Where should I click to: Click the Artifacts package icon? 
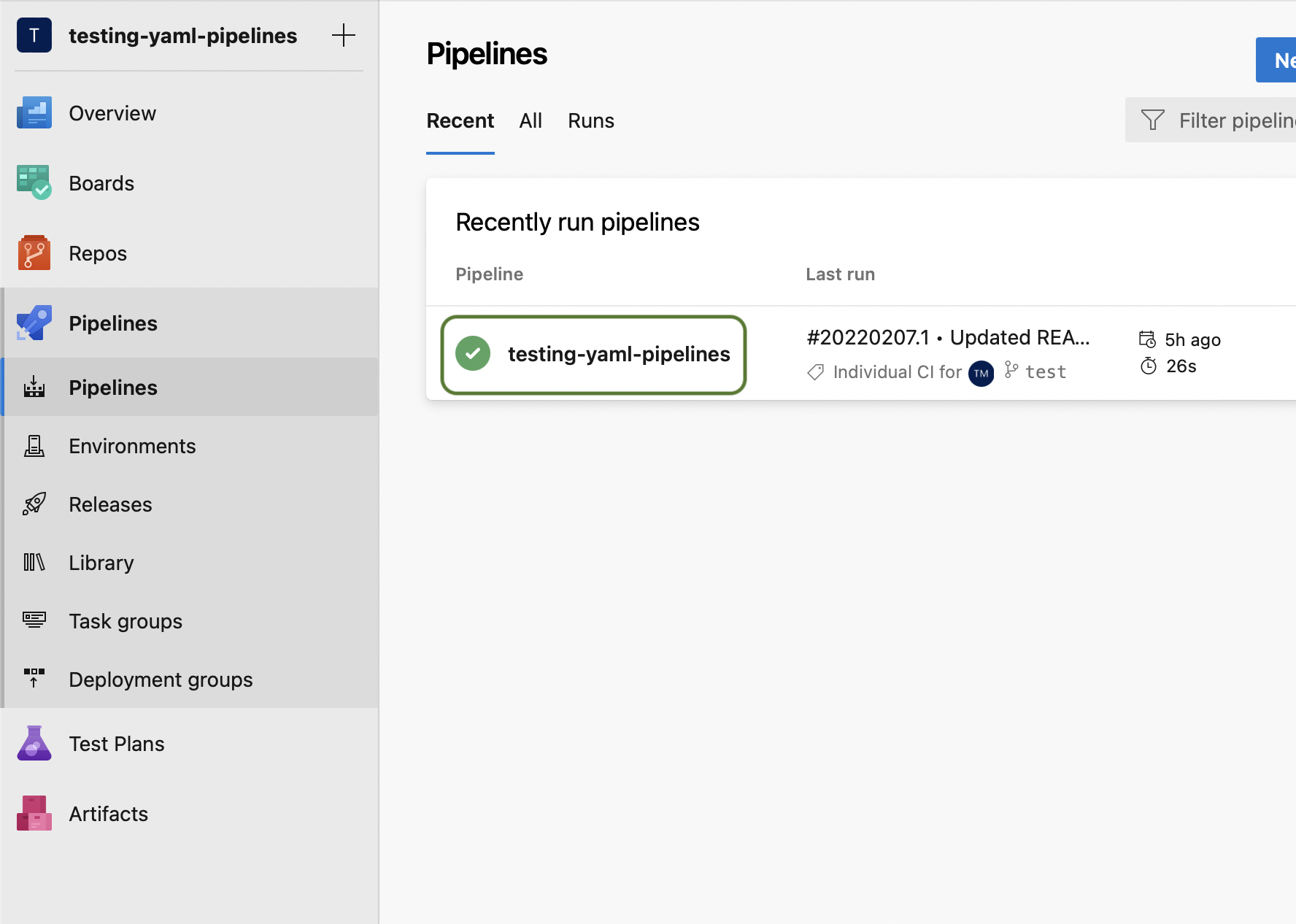(x=34, y=814)
